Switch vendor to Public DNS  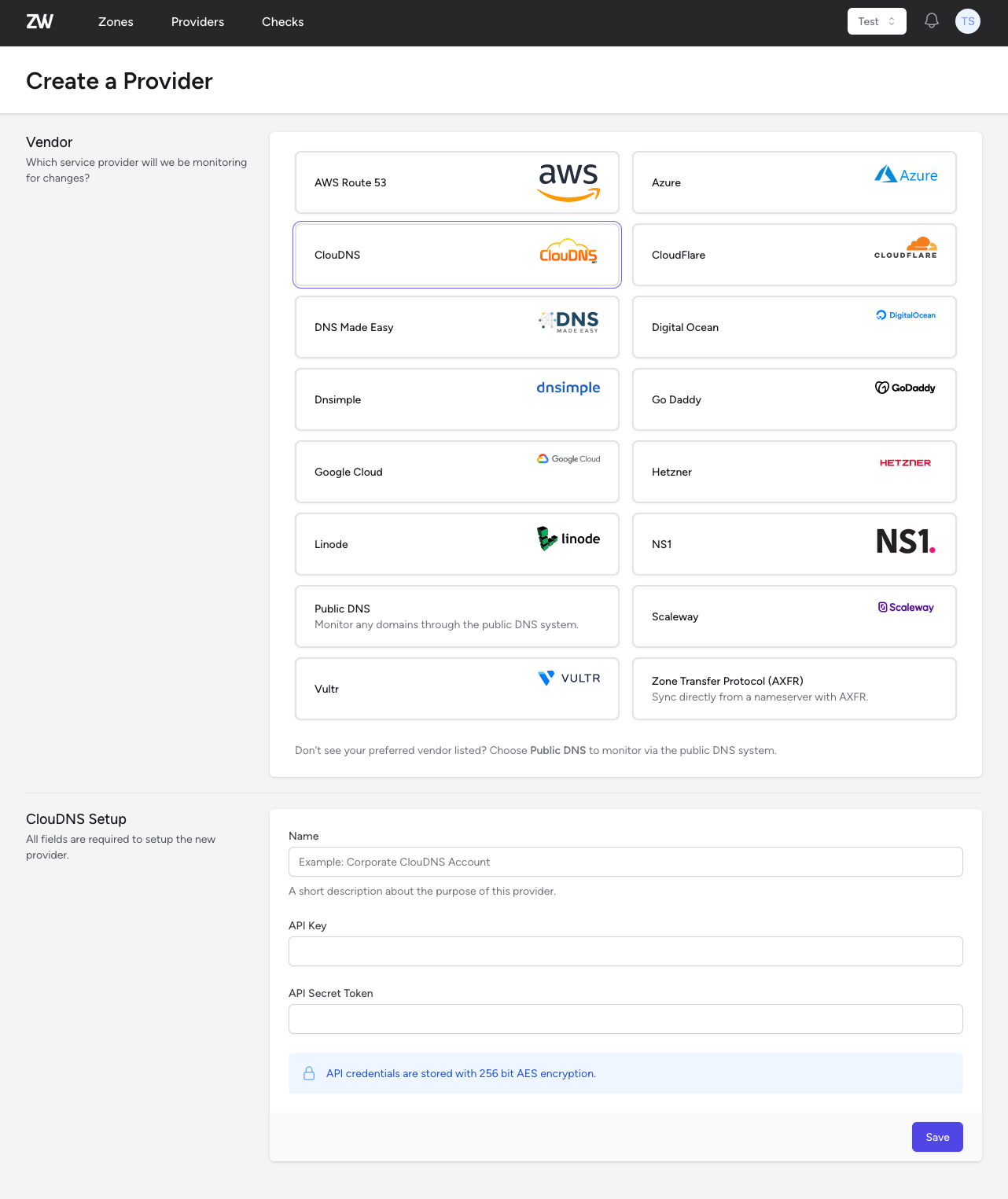click(456, 616)
